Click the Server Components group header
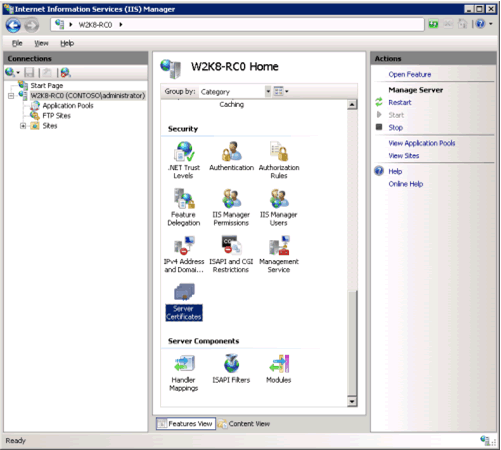This screenshot has width=501, height=450. coord(203,341)
